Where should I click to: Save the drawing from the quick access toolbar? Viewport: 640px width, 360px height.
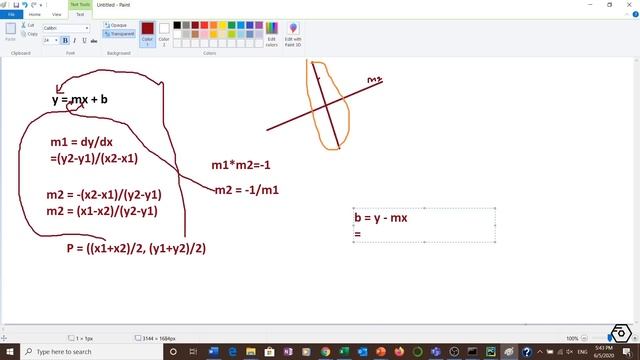point(16,5)
